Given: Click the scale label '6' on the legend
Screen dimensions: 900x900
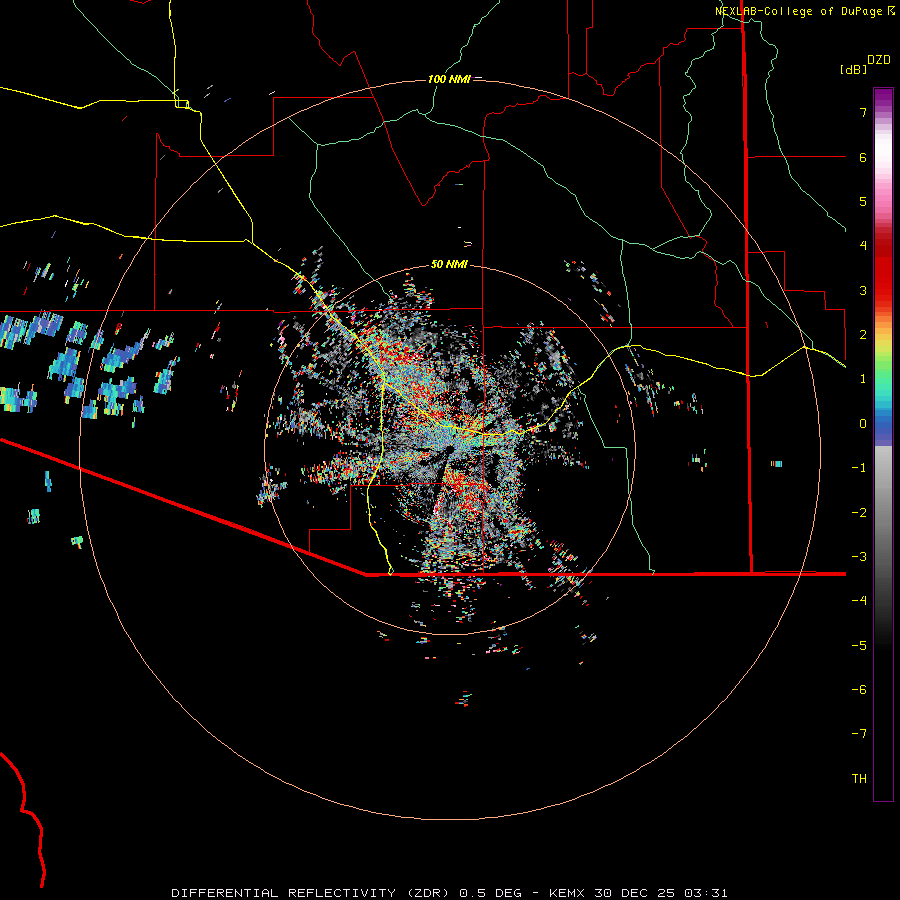Looking at the screenshot, I should [863, 157].
